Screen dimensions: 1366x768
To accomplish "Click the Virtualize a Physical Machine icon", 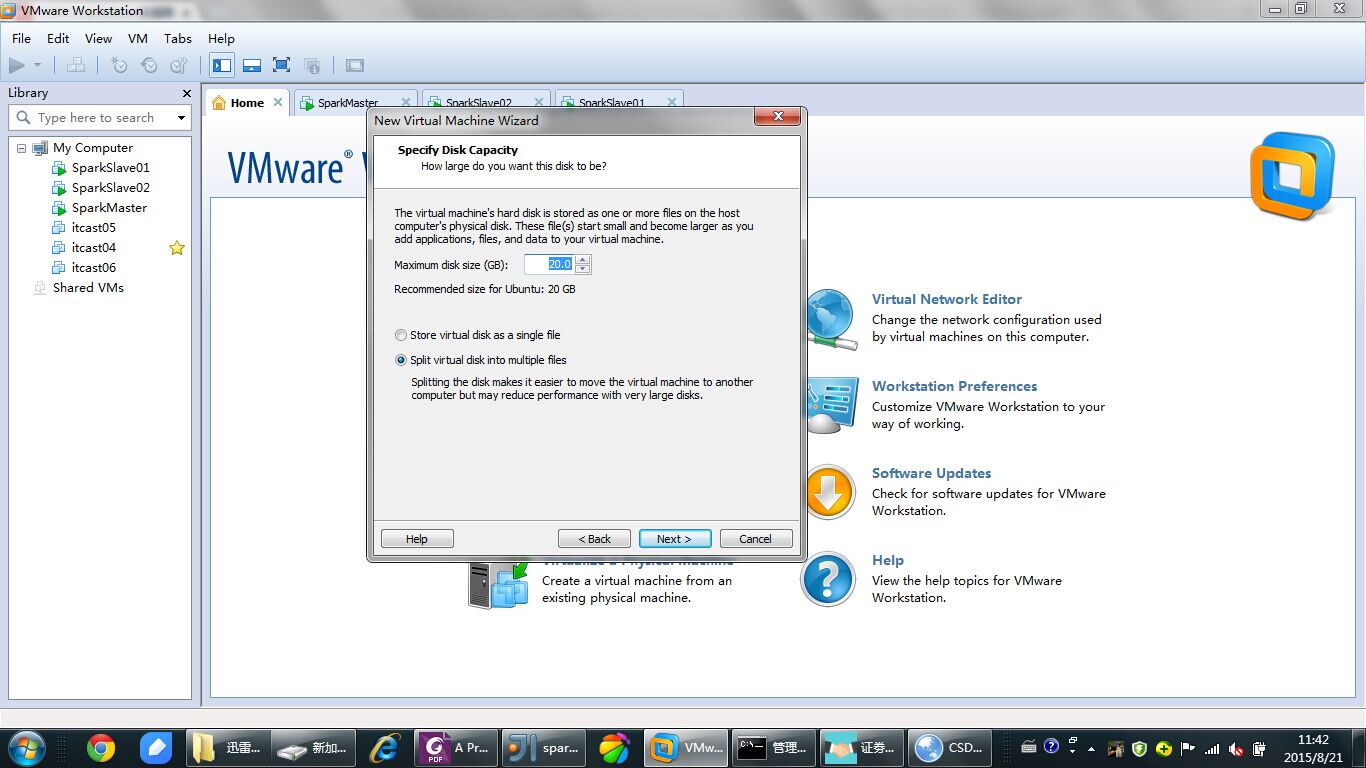I will 498,584.
